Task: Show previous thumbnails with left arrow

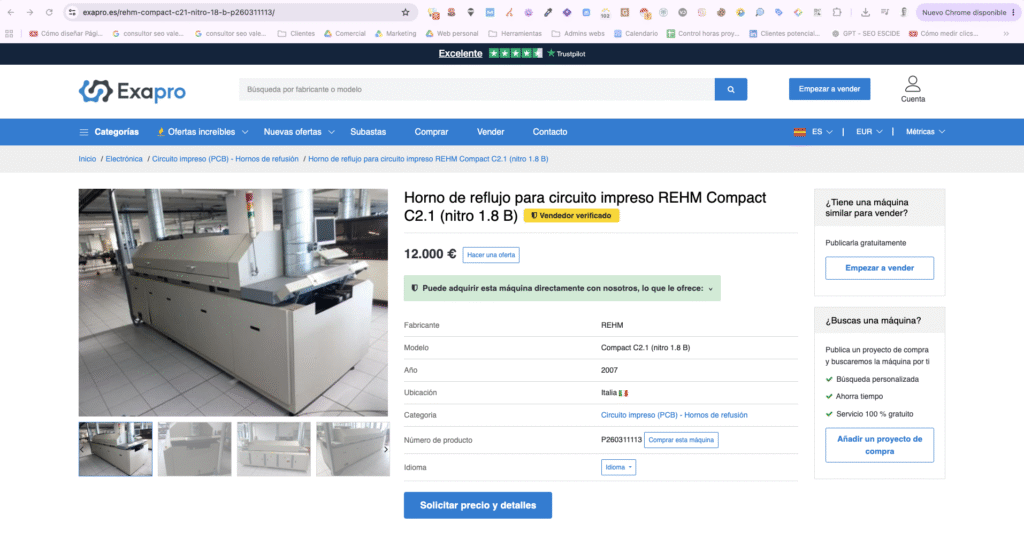Action: tap(82, 449)
